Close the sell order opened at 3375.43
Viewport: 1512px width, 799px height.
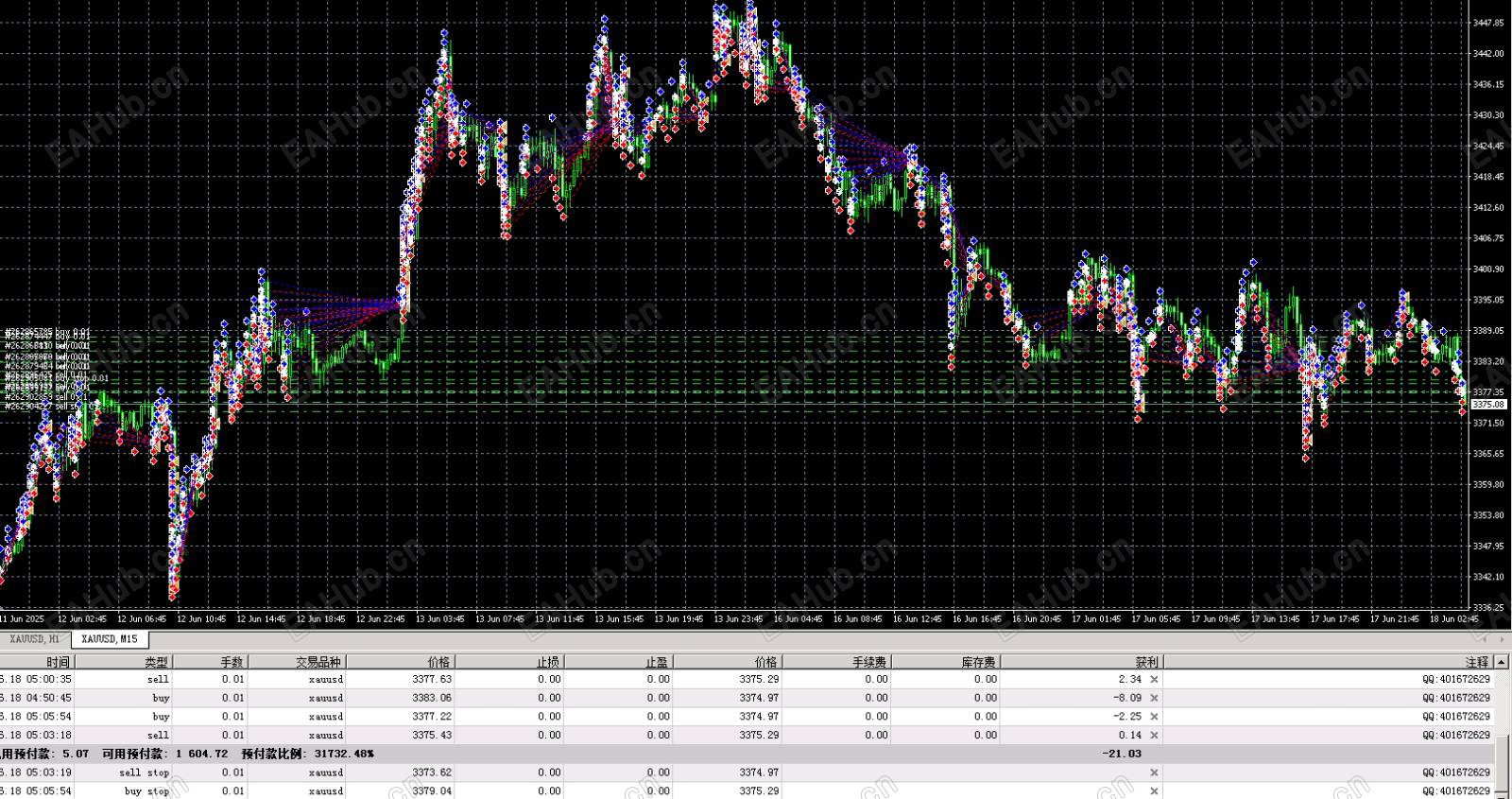pyautogui.click(x=1154, y=735)
